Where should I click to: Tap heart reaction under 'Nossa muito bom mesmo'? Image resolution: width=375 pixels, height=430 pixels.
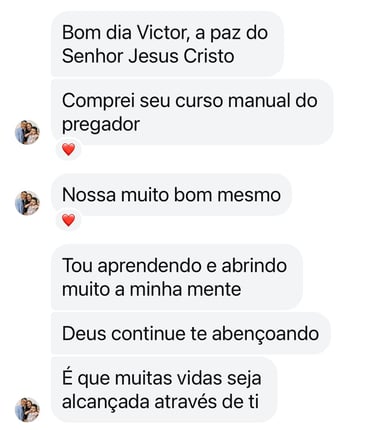click(69, 220)
